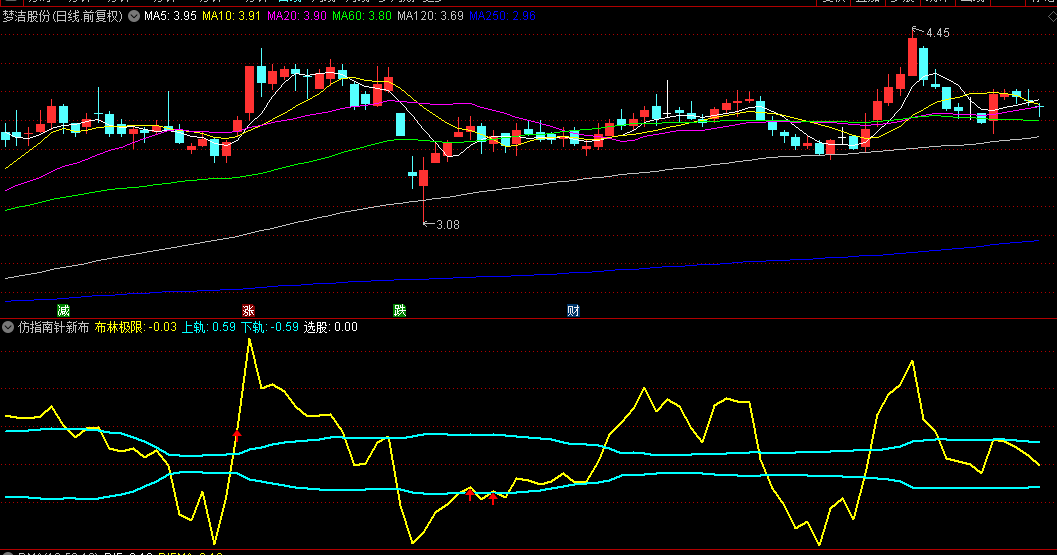Image resolution: width=1057 pixels, height=555 pixels.
Task: Click the stock title 梦洁股份(日线.前复权)
Action: tap(63, 16)
